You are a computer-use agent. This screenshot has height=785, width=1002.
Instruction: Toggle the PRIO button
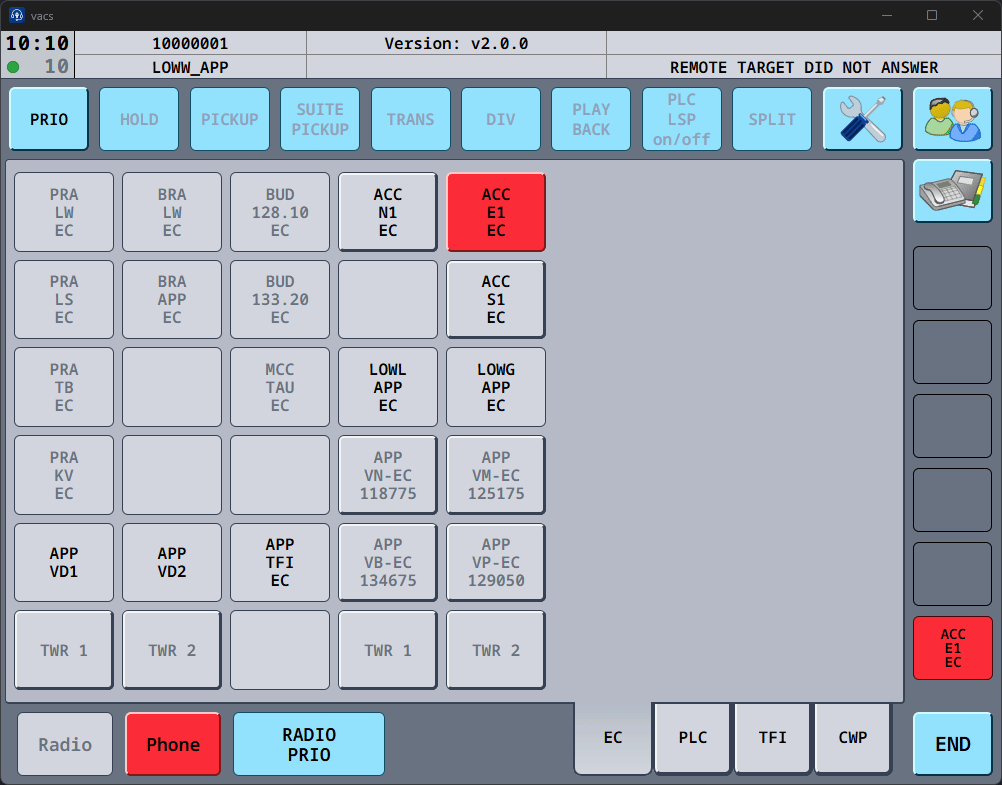click(x=49, y=119)
